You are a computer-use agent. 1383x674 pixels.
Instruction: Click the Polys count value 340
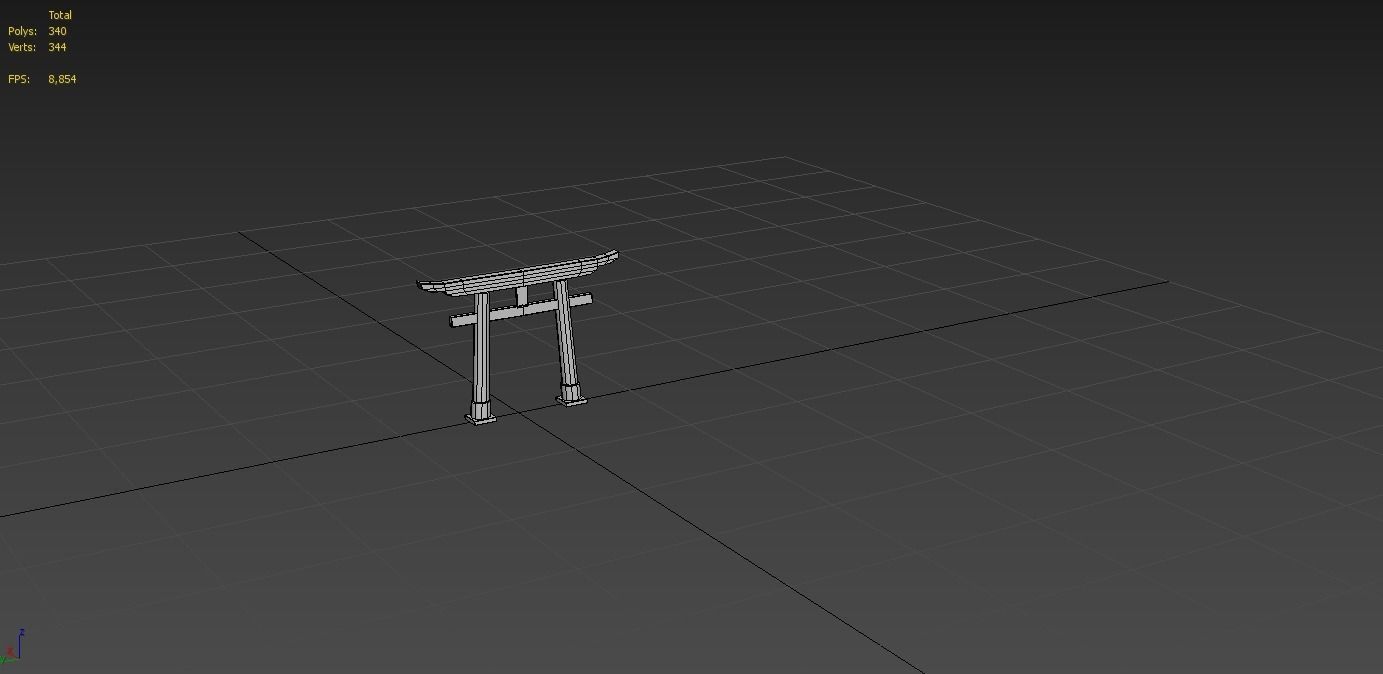57,31
